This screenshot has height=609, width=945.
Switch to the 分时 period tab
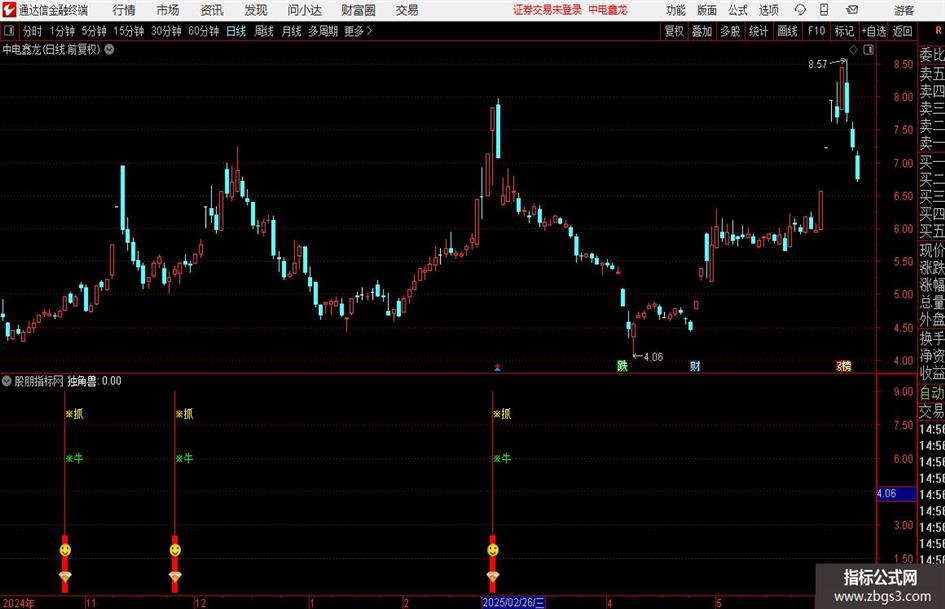coord(33,31)
